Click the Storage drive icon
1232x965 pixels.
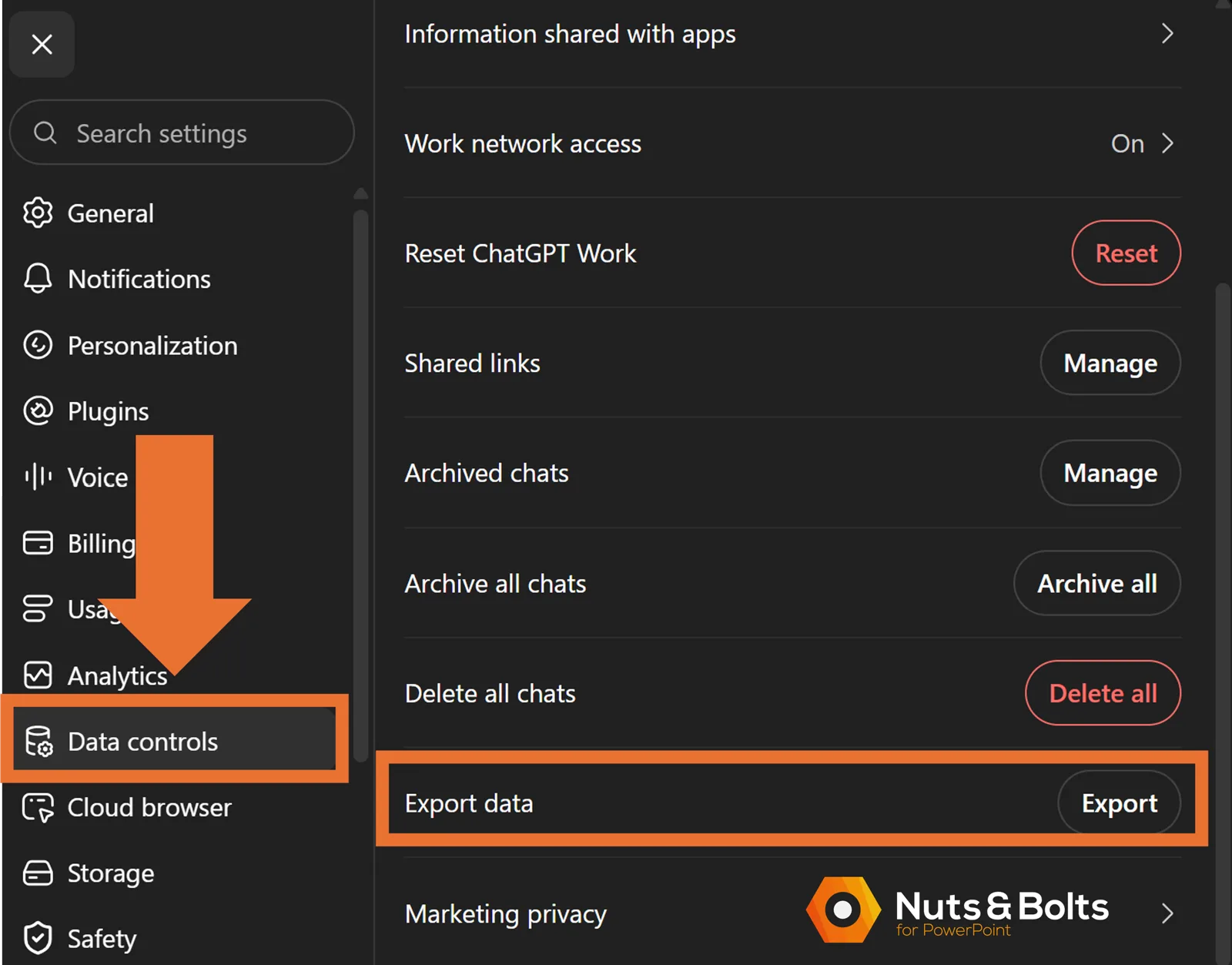click(x=38, y=873)
